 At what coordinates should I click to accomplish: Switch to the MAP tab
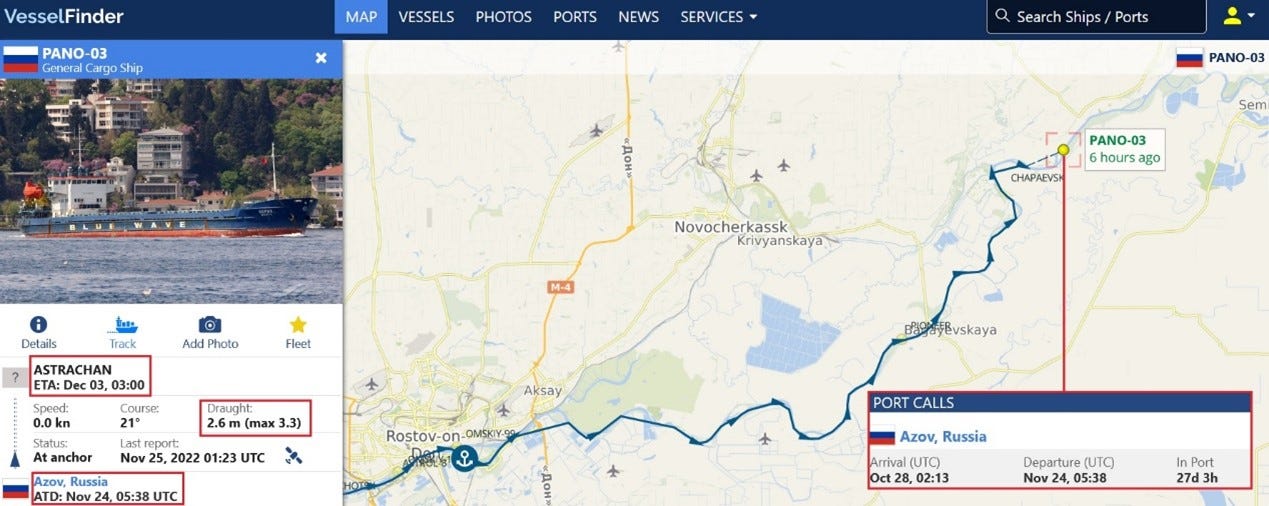pyautogui.click(x=361, y=17)
